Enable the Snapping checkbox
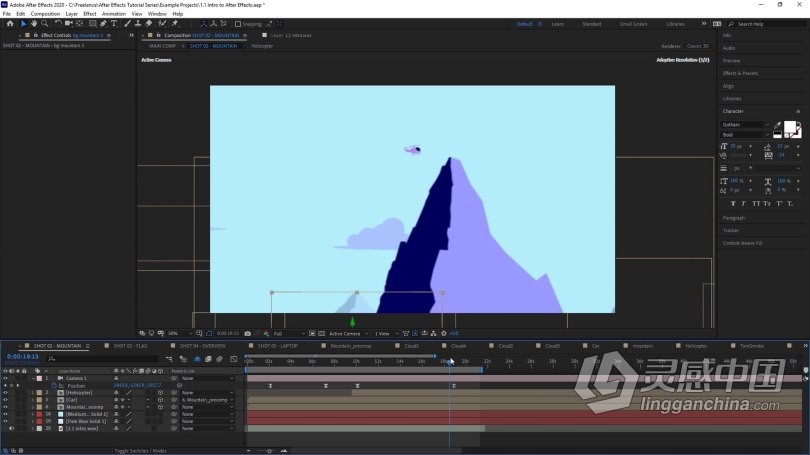Viewport: 810px width, 455px height. [238, 24]
